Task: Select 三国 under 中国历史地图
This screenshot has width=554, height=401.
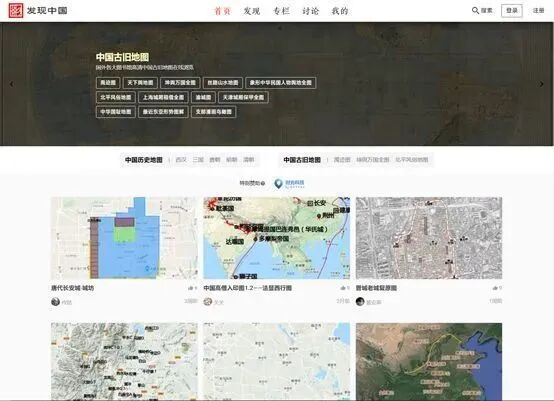Action: [198, 160]
